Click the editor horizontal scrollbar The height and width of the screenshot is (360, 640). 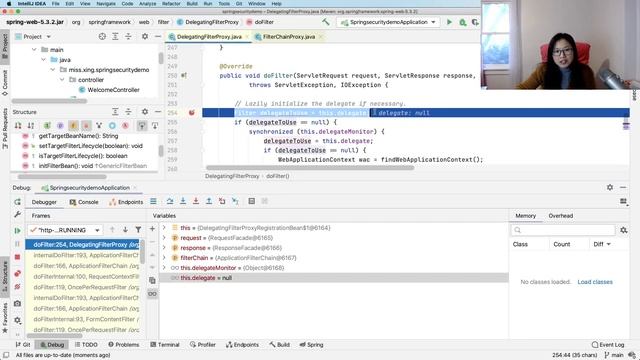[x=310, y=168]
